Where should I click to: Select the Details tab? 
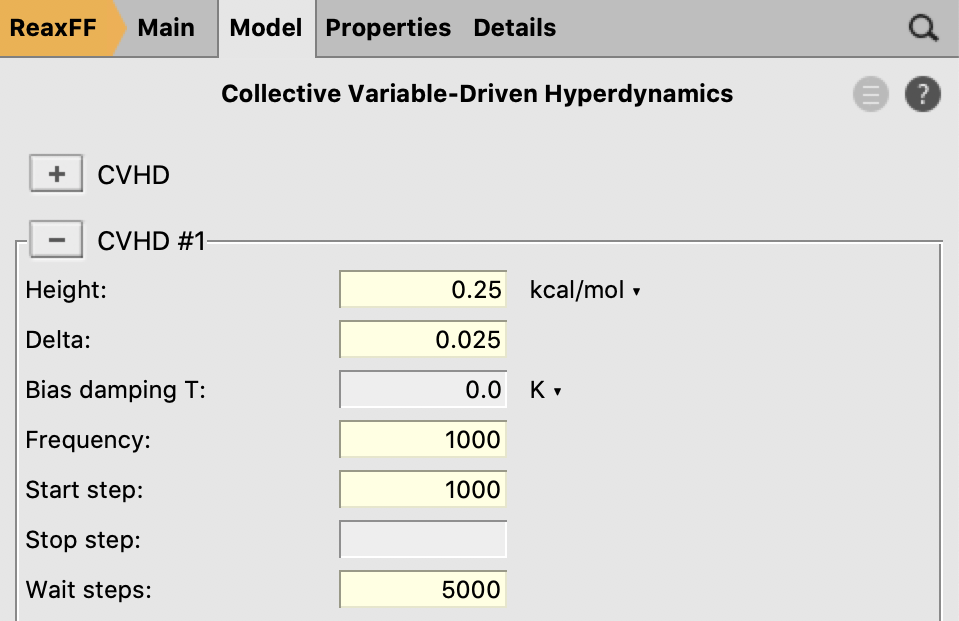pos(514,28)
